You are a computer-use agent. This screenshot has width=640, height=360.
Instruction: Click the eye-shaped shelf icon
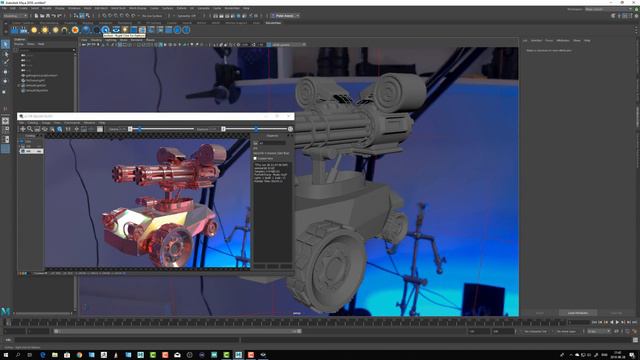click(116, 30)
